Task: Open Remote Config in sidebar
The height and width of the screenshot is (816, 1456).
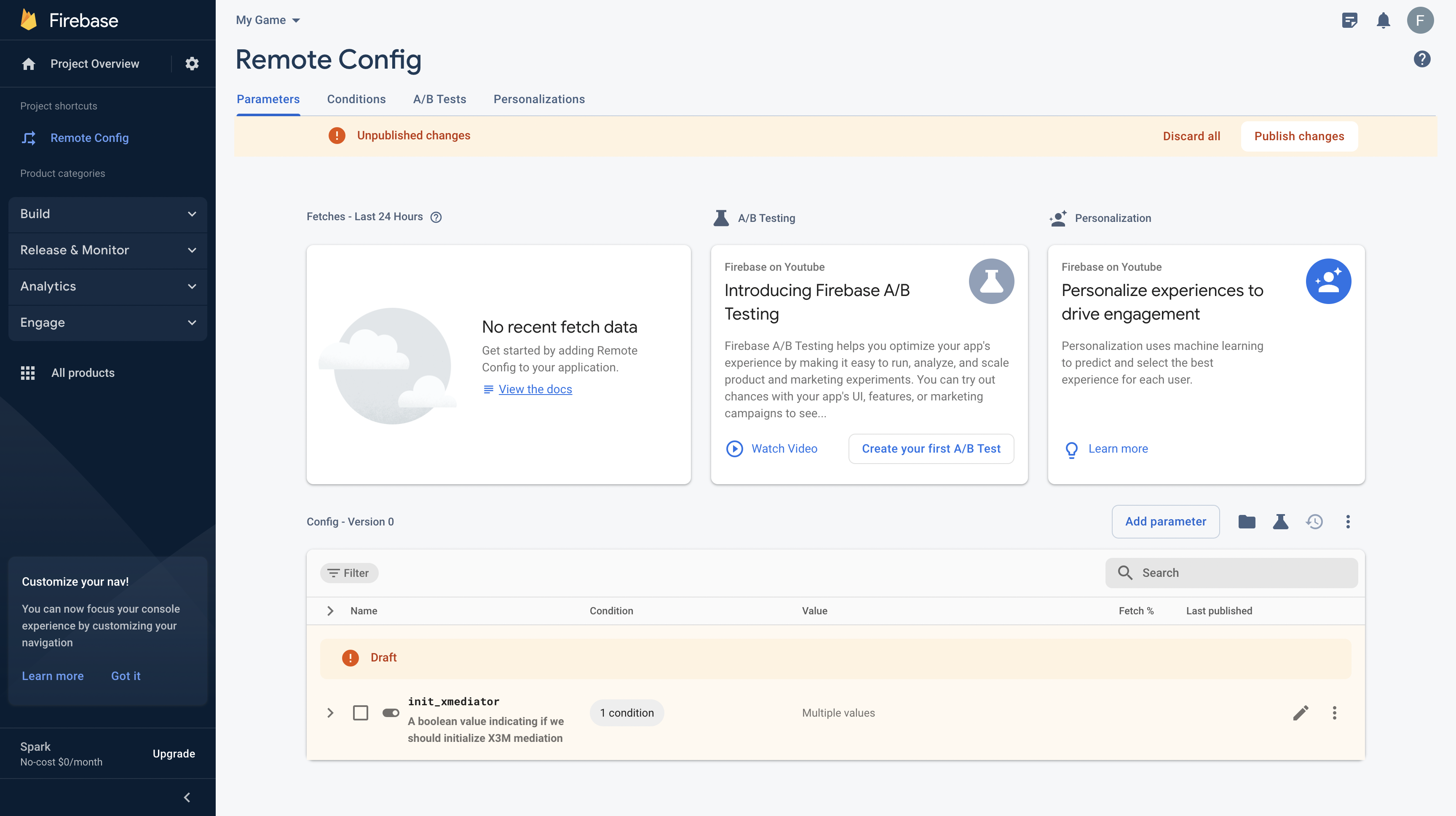Action: (x=89, y=138)
